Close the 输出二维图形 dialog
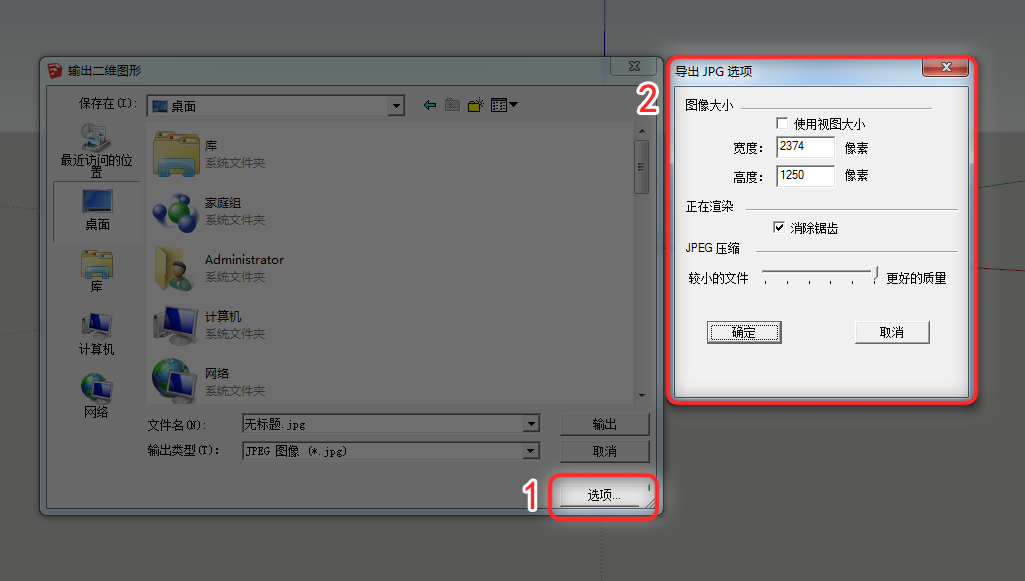The height and width of the screenshot is (581, 1025). (634, 66)
